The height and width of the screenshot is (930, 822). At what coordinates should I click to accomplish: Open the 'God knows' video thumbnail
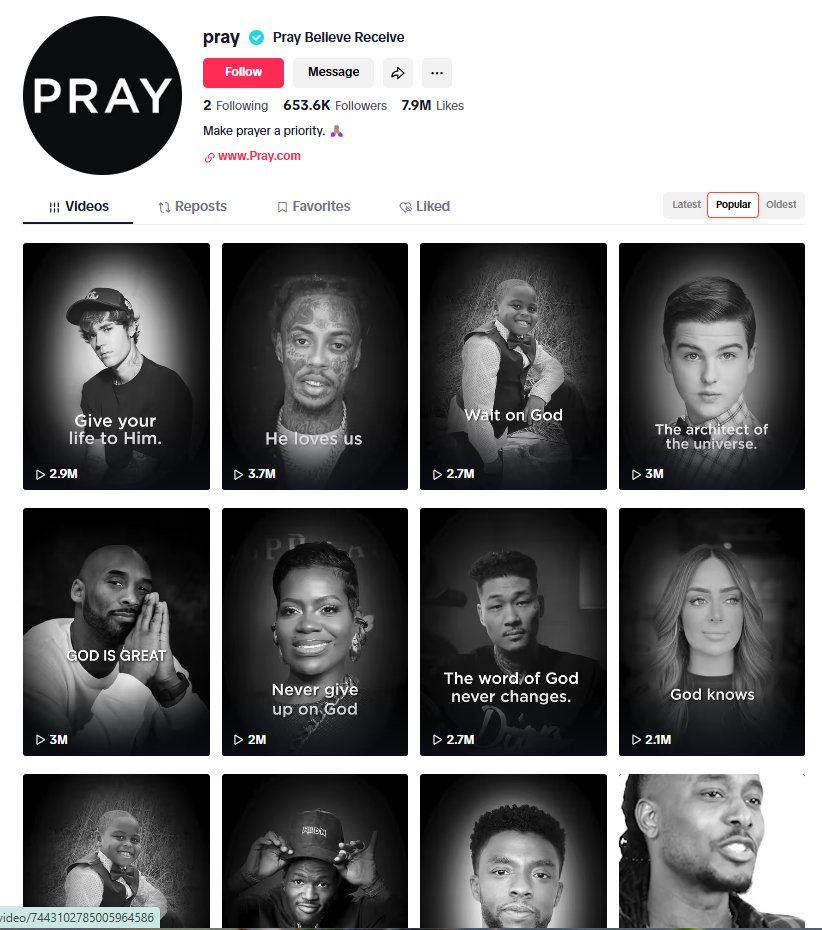coord(712,632)
